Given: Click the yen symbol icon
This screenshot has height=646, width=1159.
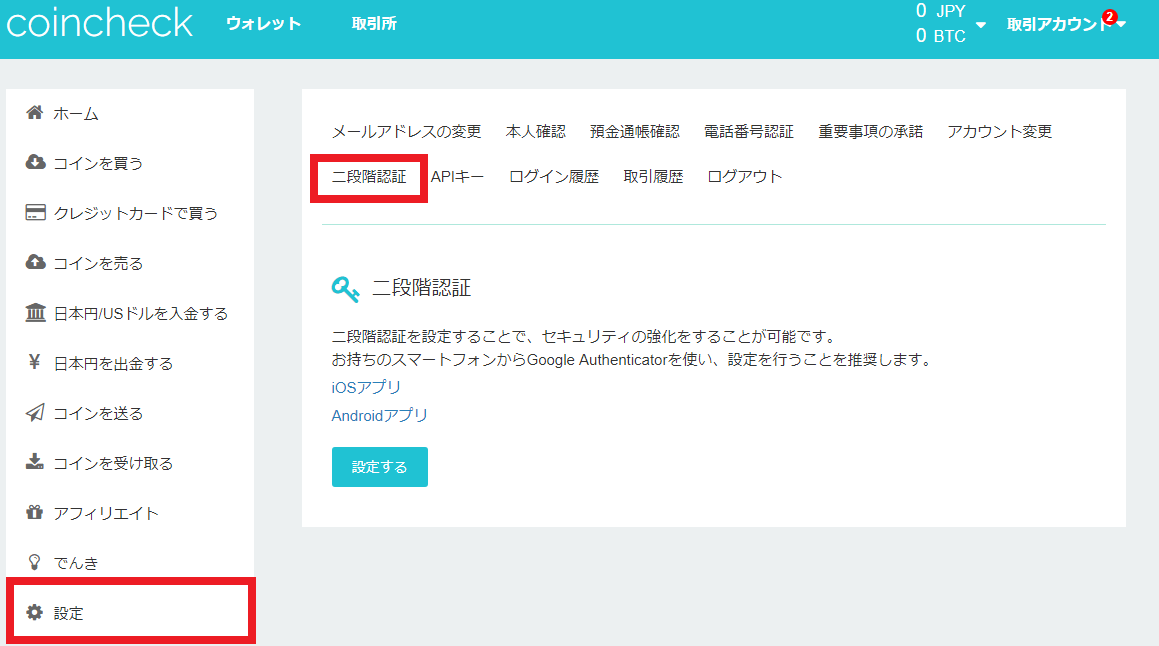Looking at the screenshot, I should [x=34, y=362].
